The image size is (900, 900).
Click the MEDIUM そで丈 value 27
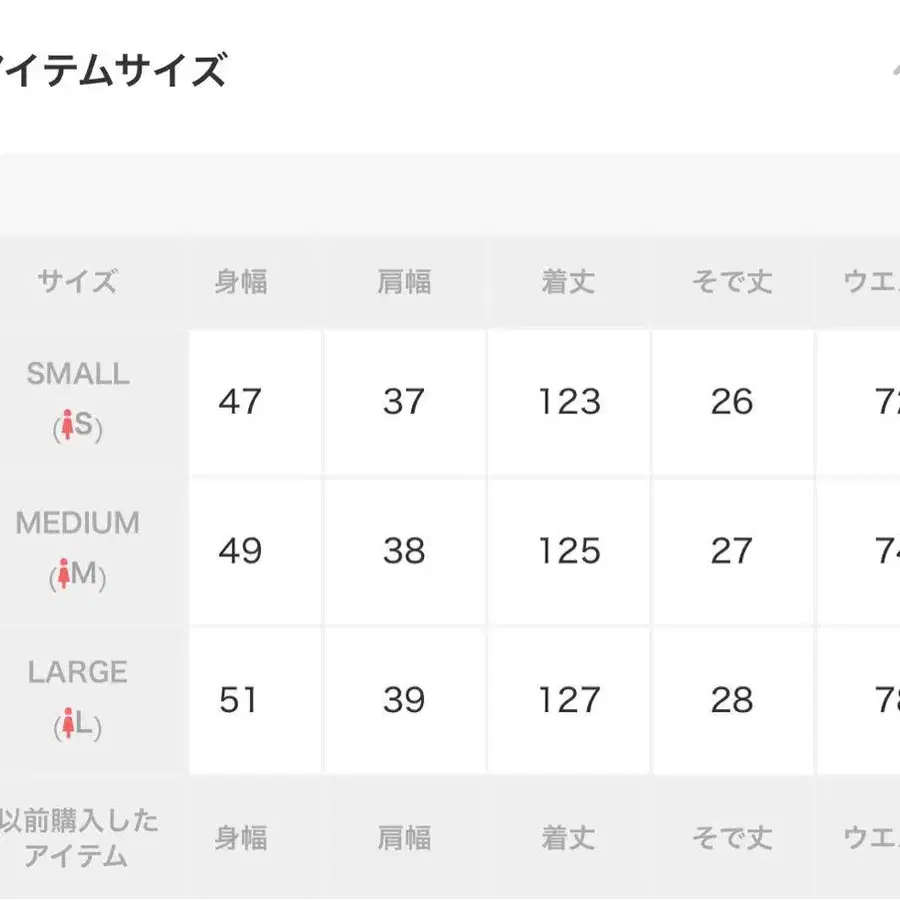[731, 550]
